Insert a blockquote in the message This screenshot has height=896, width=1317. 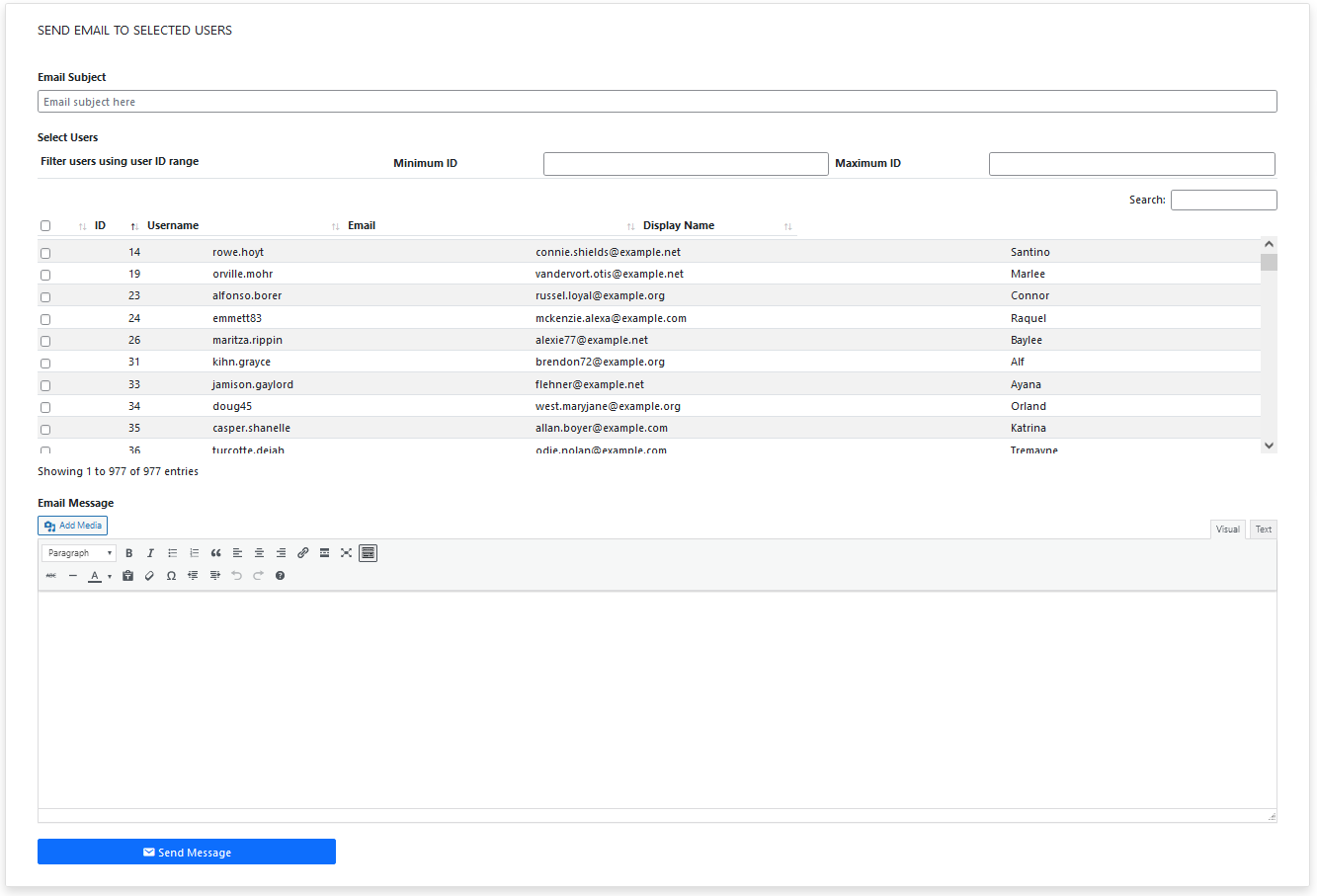coord(215,553)
